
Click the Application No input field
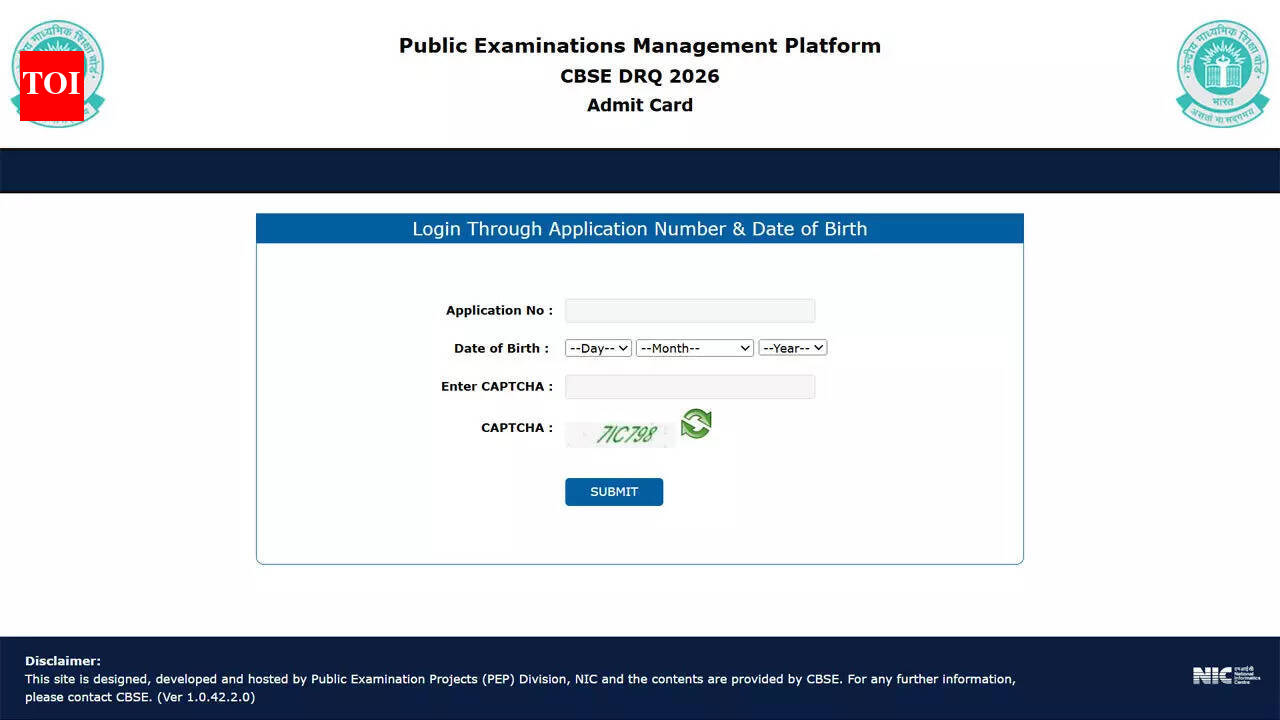pyautogui.click(x=689, y=310)
